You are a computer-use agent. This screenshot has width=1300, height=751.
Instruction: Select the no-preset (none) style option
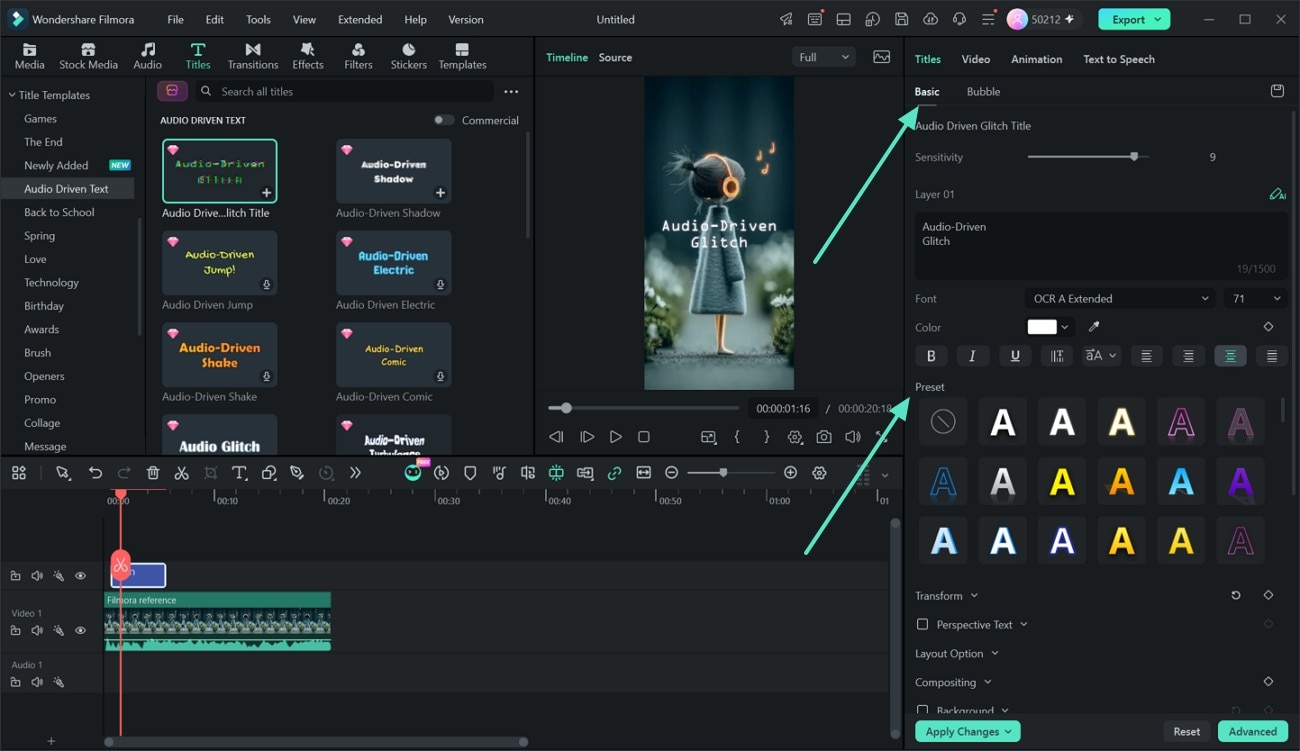point(943,422)
